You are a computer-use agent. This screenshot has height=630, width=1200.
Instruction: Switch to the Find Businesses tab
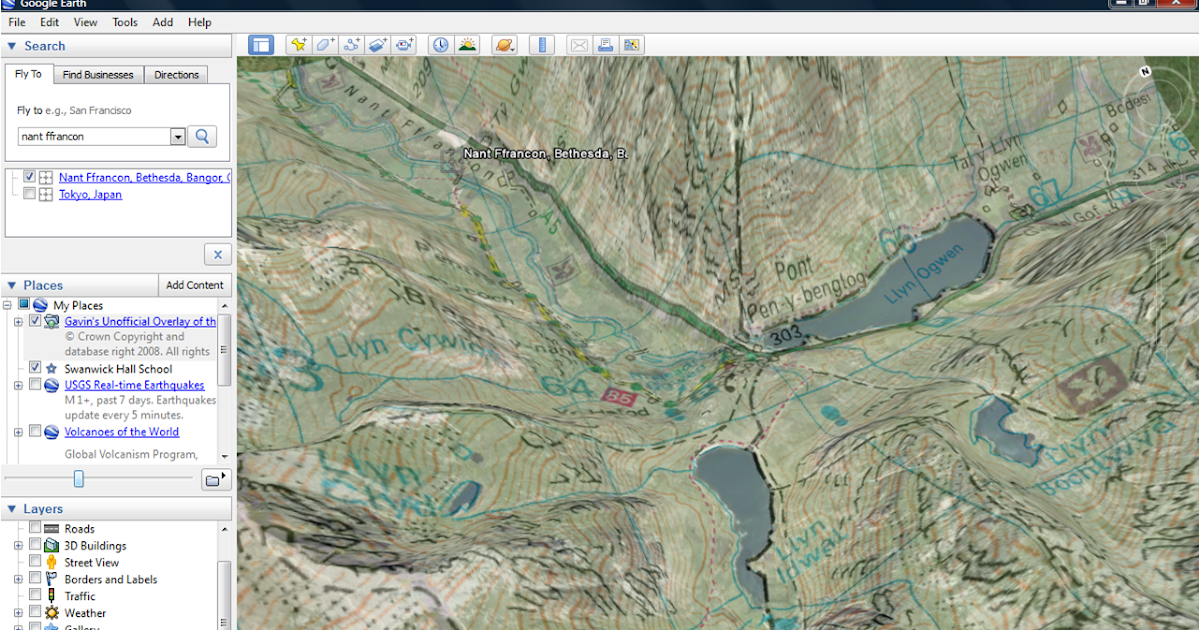[x=98, y=74]
